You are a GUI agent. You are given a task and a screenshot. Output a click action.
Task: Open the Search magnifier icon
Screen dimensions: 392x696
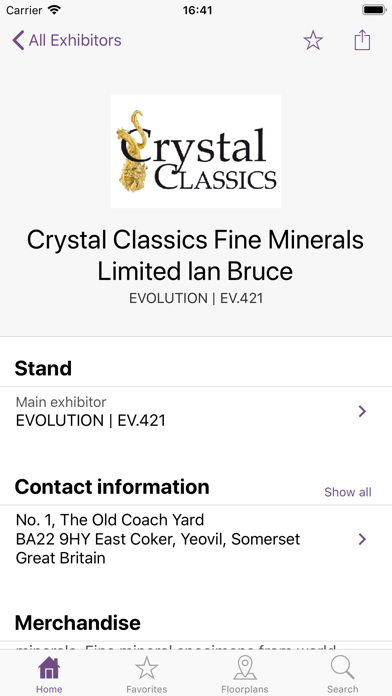pos(343,668)
